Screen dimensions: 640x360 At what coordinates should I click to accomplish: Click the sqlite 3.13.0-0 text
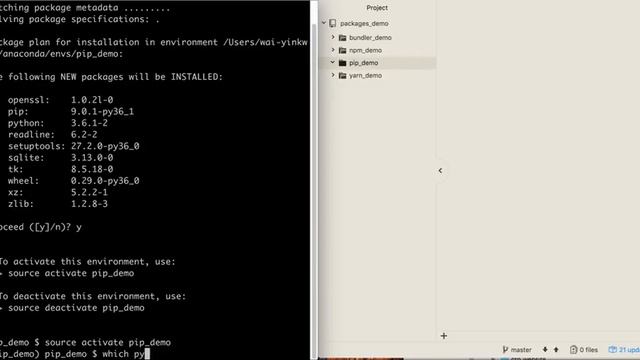point(92,158)
